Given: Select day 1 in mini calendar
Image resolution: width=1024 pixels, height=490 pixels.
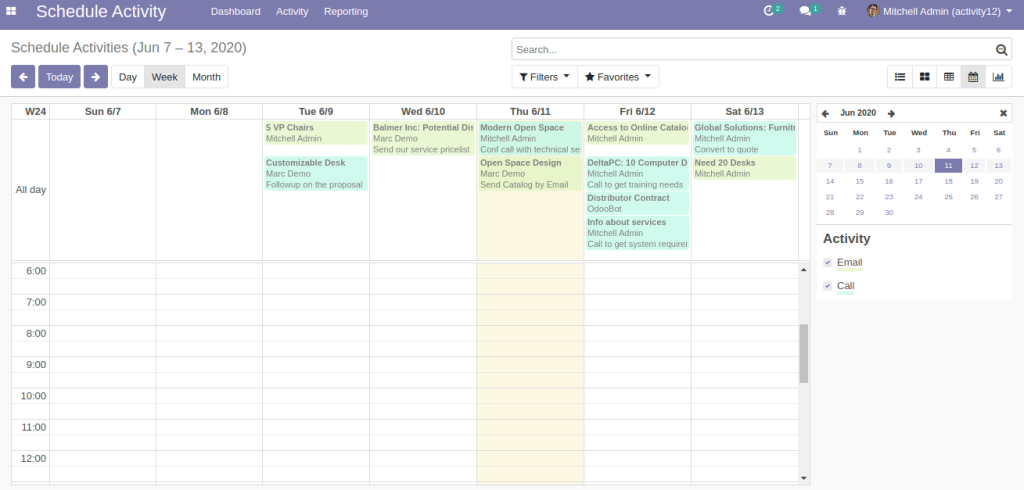Looking at the screenshot, I should (x=860, y=150).
